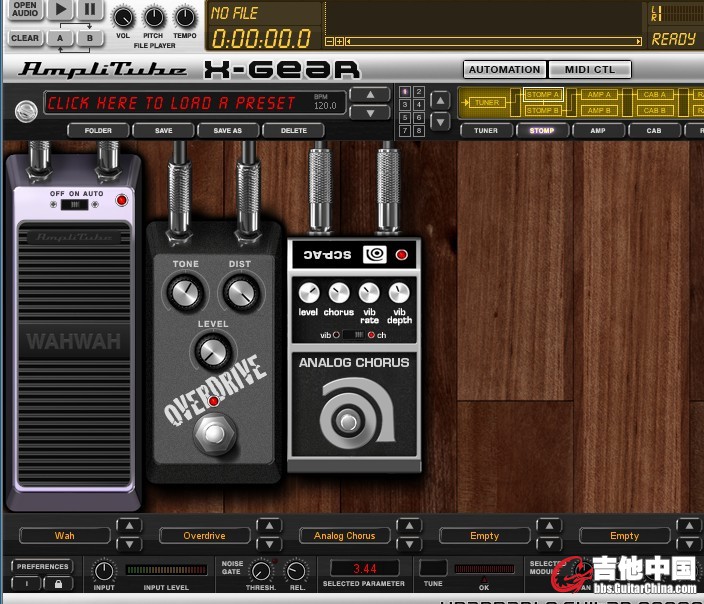Screen dimensions: 704x604
Task: Adjust the file player PITCH knob
Action: click(154, 18)
